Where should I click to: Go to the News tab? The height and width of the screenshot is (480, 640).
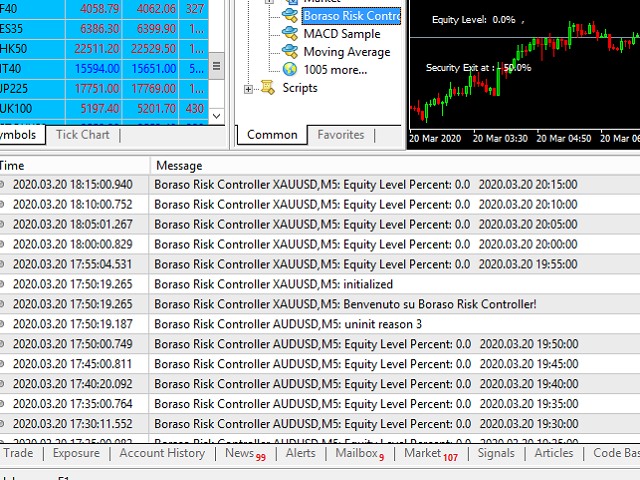[240, 453]
